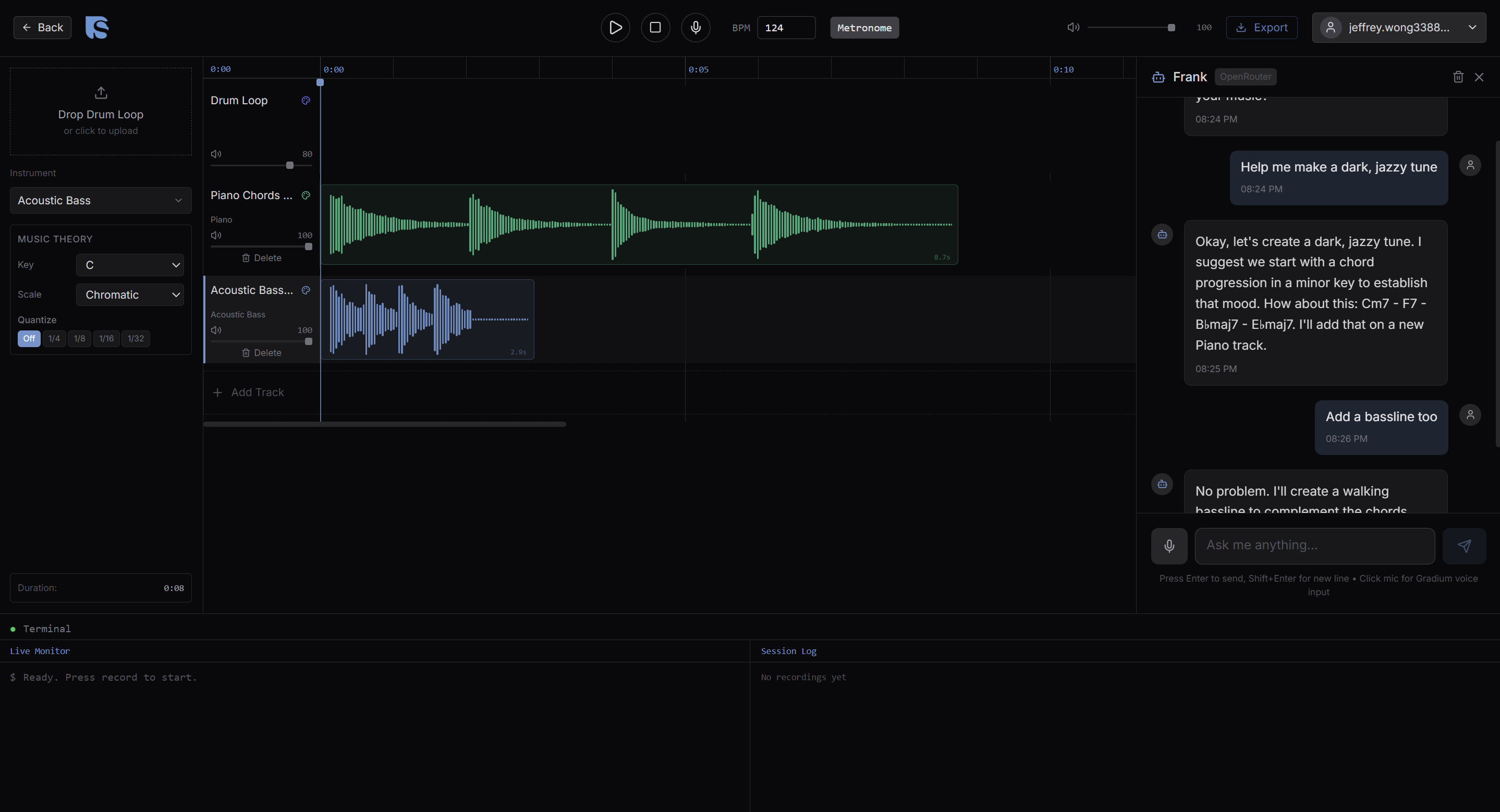
Task: Click the palette icon on the Drum Loop track
Action: pyautogui.click(x=306, y=101)
